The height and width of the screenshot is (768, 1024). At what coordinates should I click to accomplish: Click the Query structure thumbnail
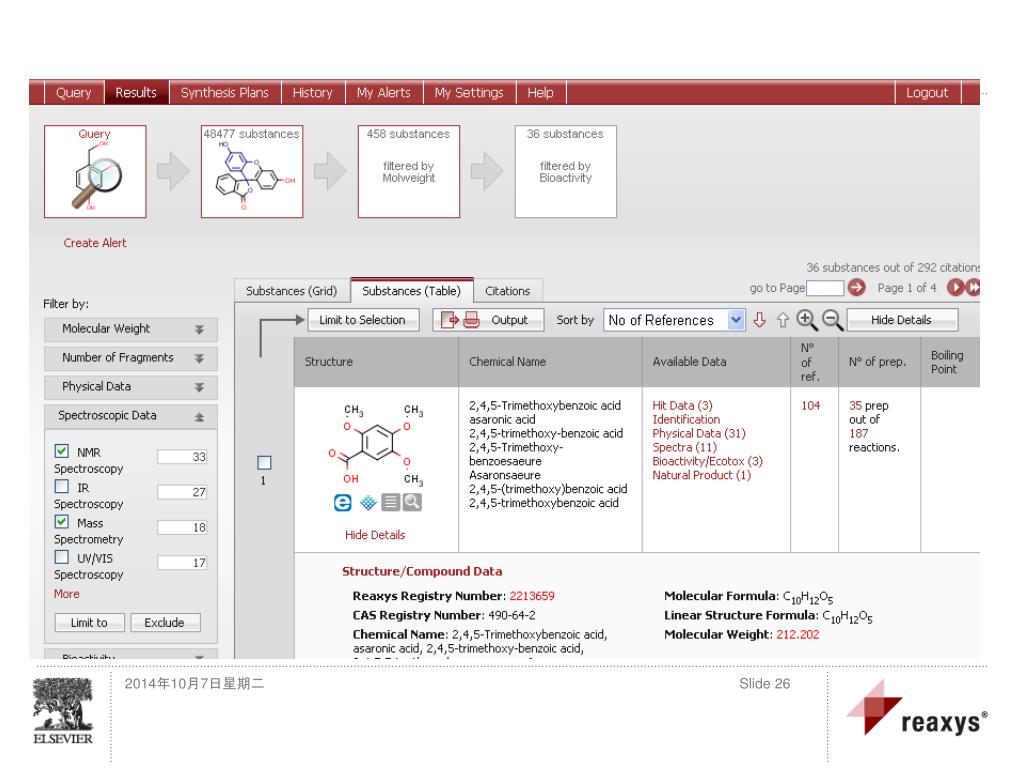point(95,172)
